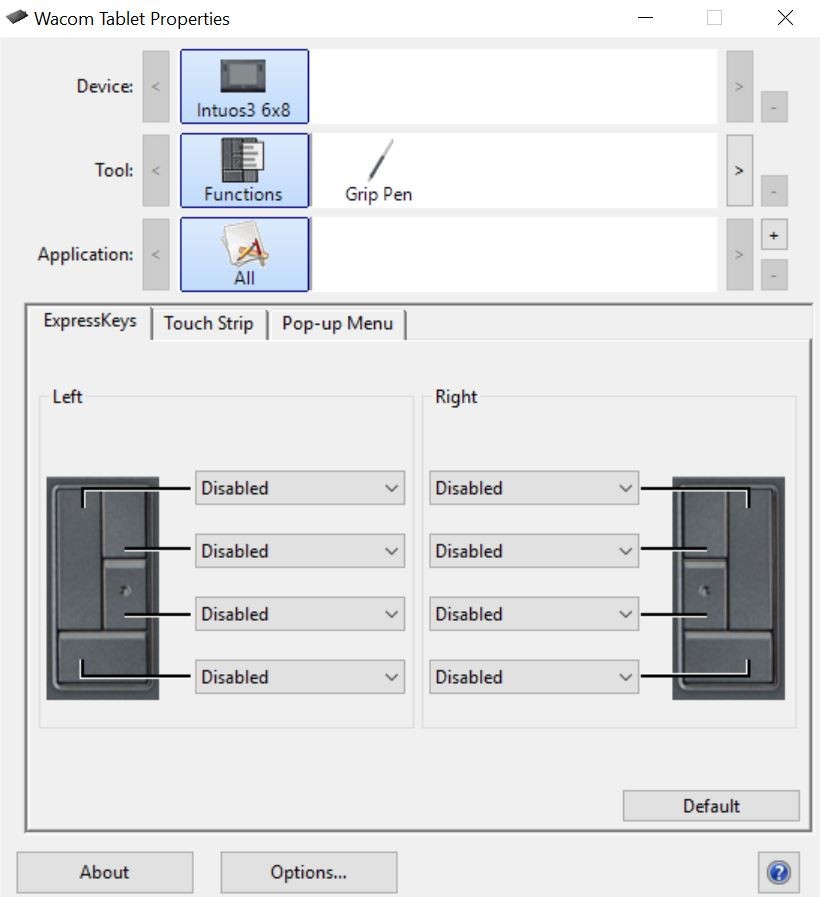
Task: Expand the top Right ExpressKey dropdown
Action: [x=534, y=488]
